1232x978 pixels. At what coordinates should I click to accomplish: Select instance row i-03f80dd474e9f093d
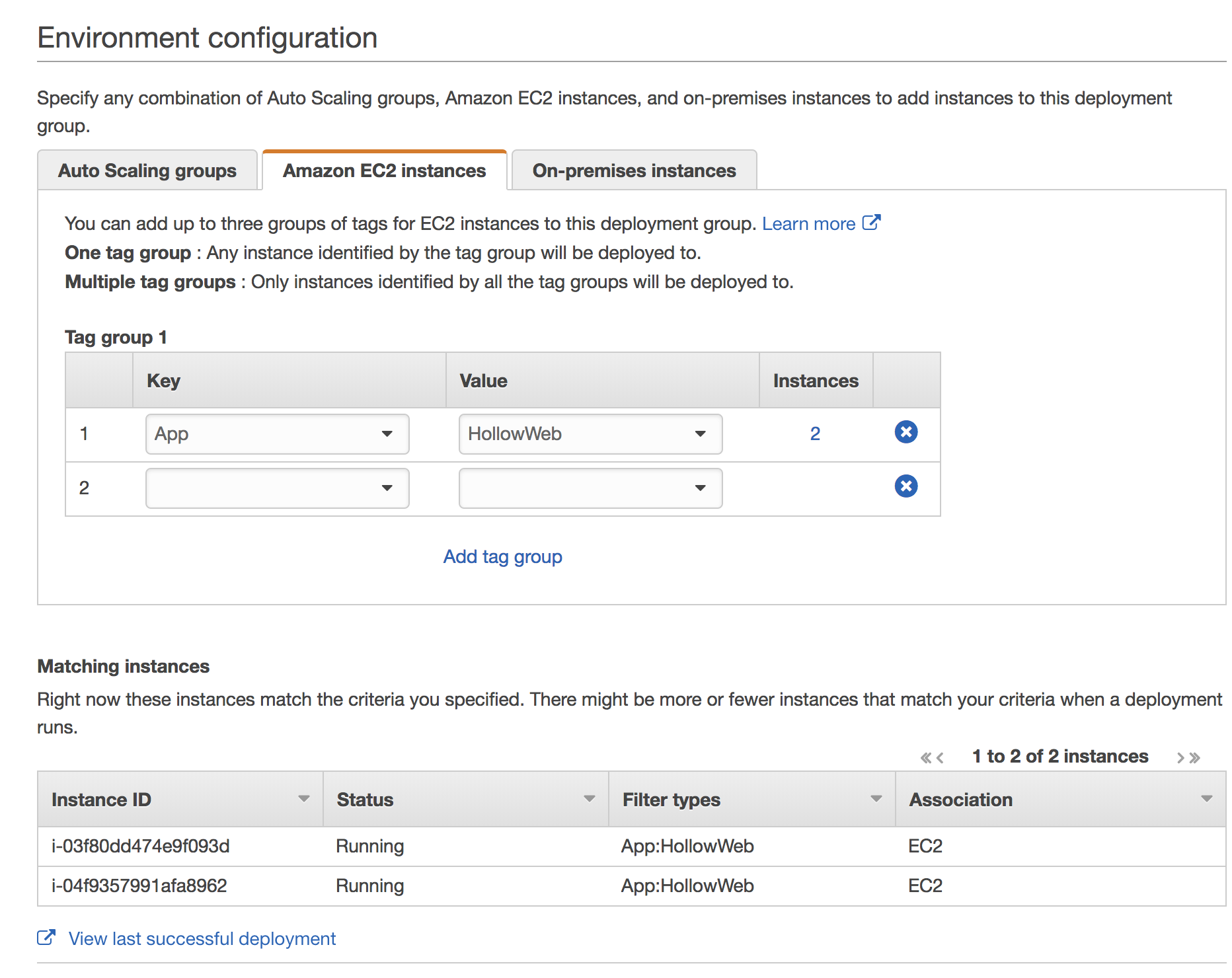[x=141, y=846]
